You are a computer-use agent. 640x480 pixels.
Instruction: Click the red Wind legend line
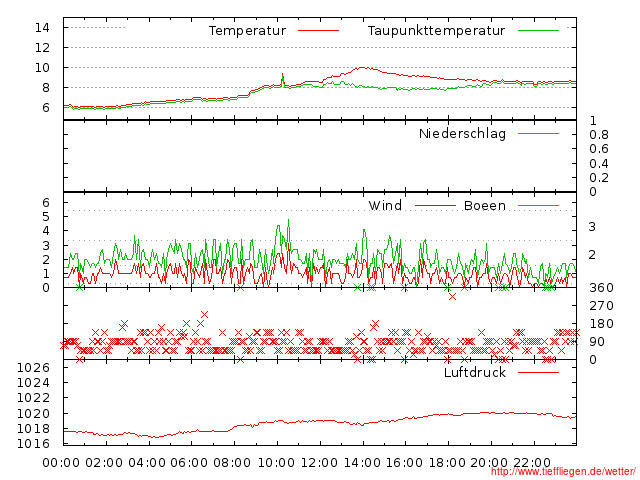435,205
